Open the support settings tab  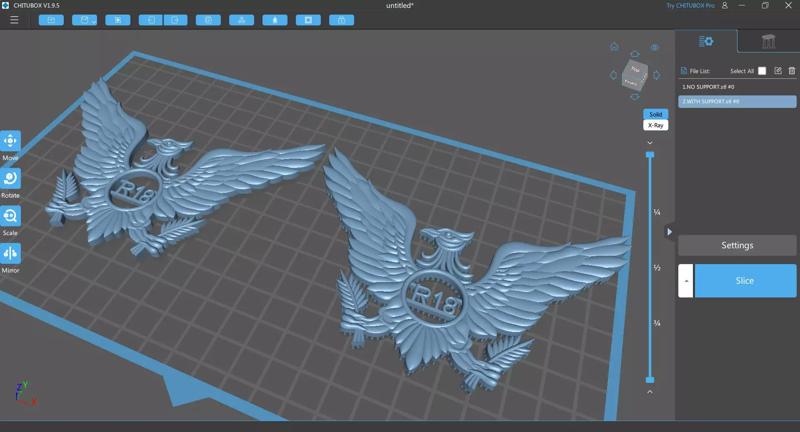(768, 41)
